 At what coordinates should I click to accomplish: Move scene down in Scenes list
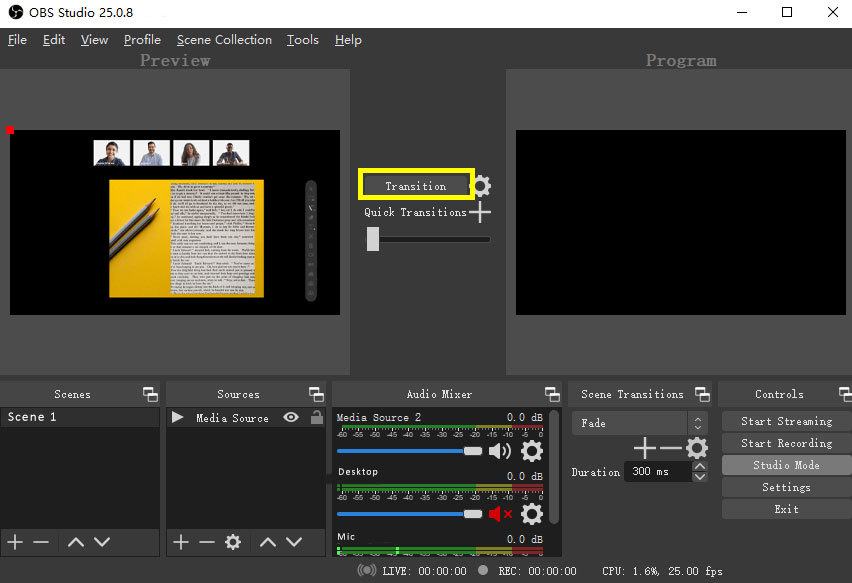tap(102, 542)
